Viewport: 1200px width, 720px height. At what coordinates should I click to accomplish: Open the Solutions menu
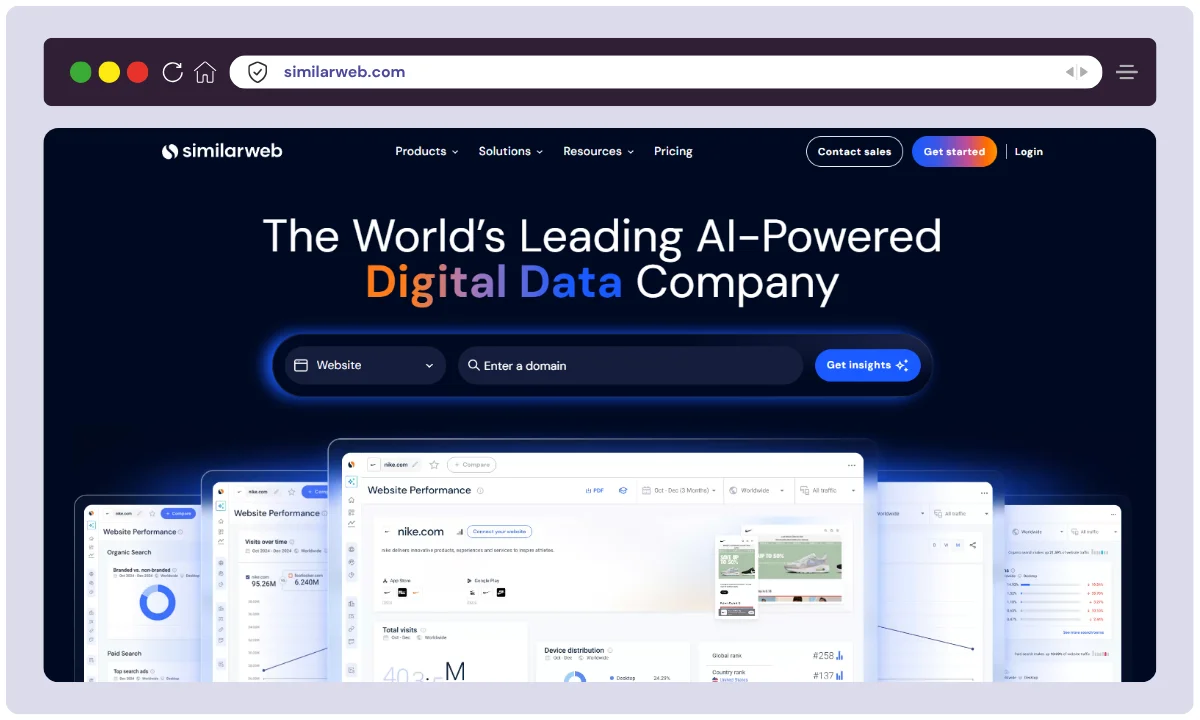tap(511, 152)
